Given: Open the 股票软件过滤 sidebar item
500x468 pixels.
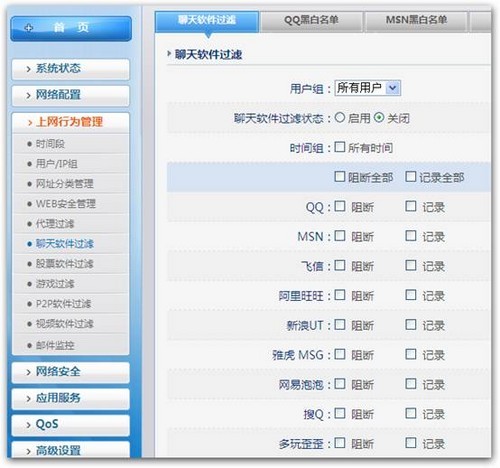Looking at the screenshot, I should pos(71,264).
